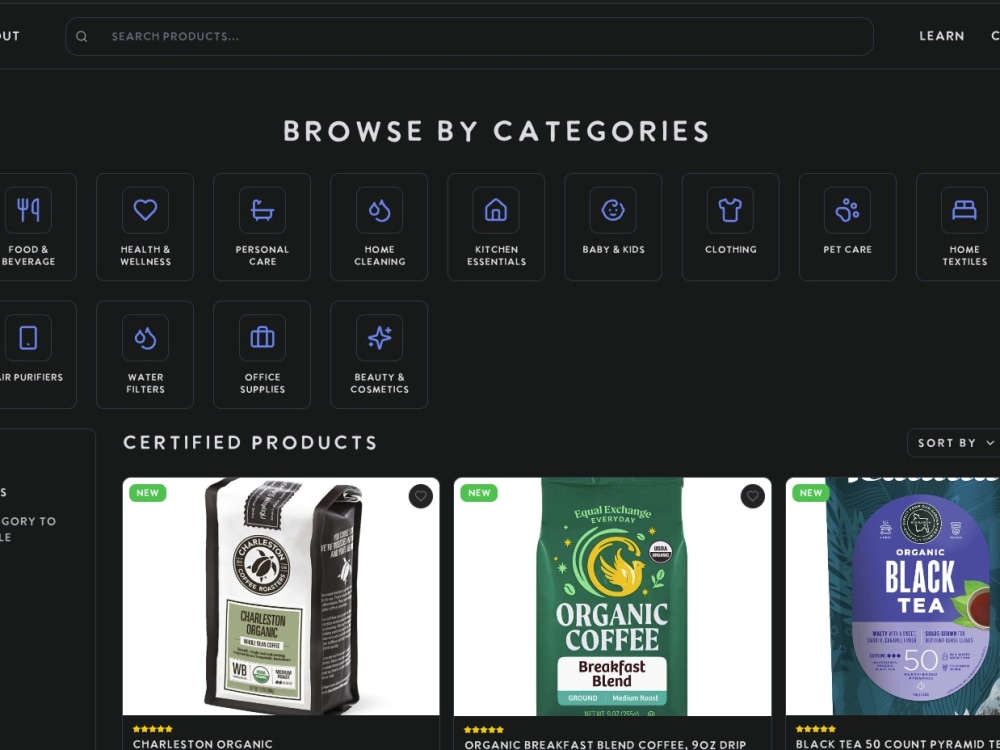This screenshot has width=1000, height=750.
Task: Favorite Organic Breakfast Blend coffee with heart
Action: point(753,496)
